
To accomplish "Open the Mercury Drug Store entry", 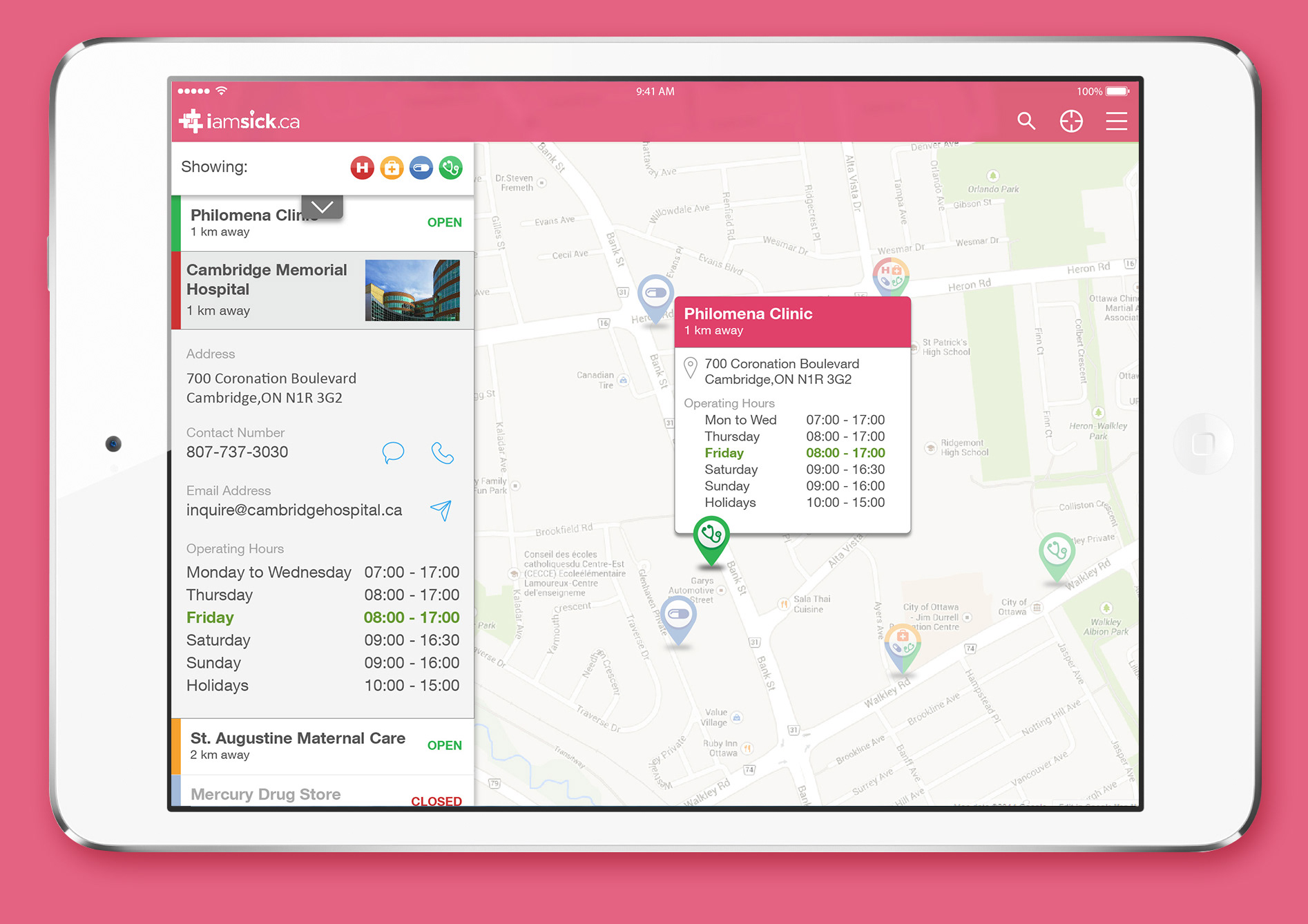I will point(323,791).
